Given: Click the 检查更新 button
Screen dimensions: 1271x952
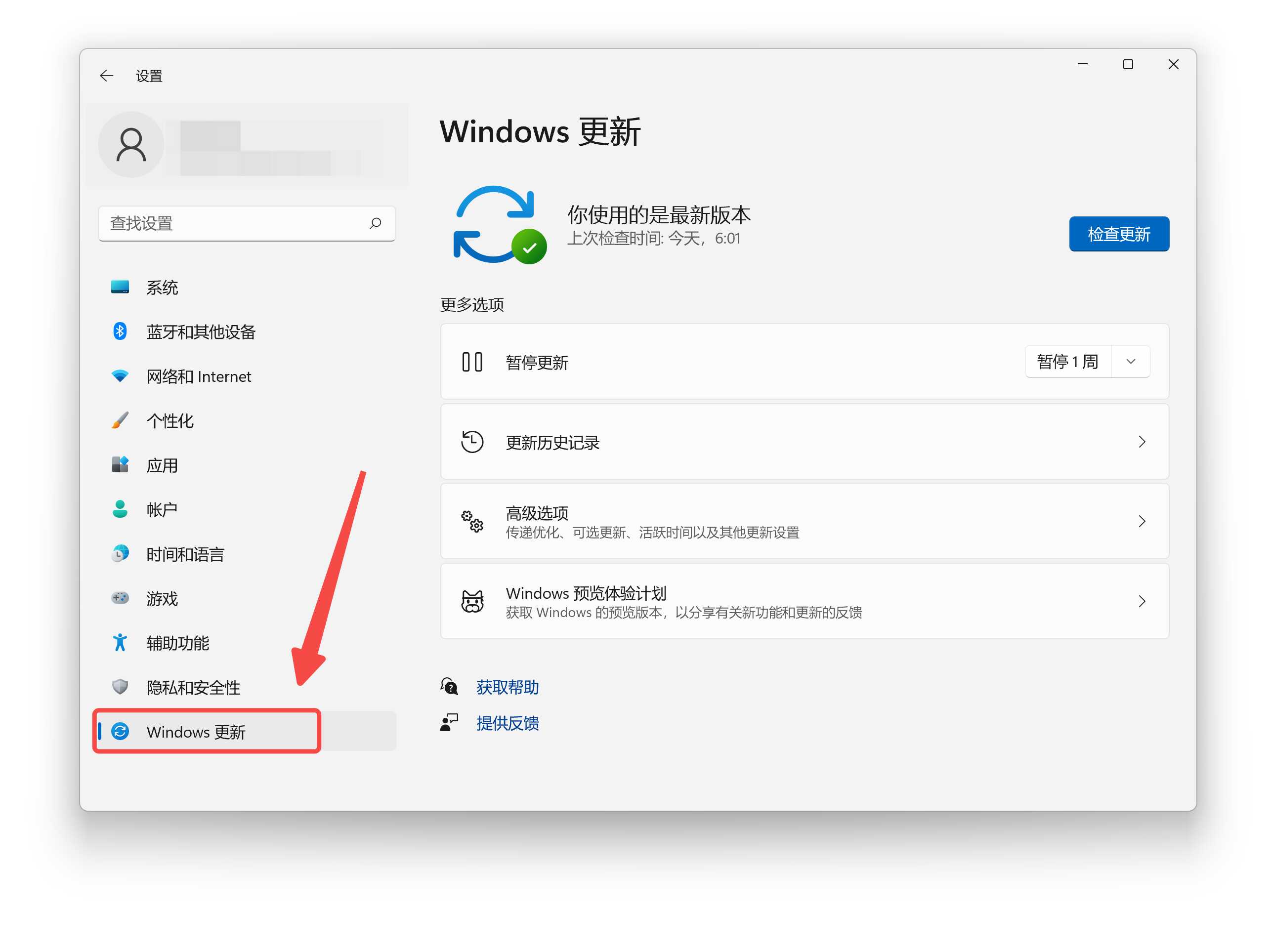Looking at the screenshot, I should [1119, 234].
